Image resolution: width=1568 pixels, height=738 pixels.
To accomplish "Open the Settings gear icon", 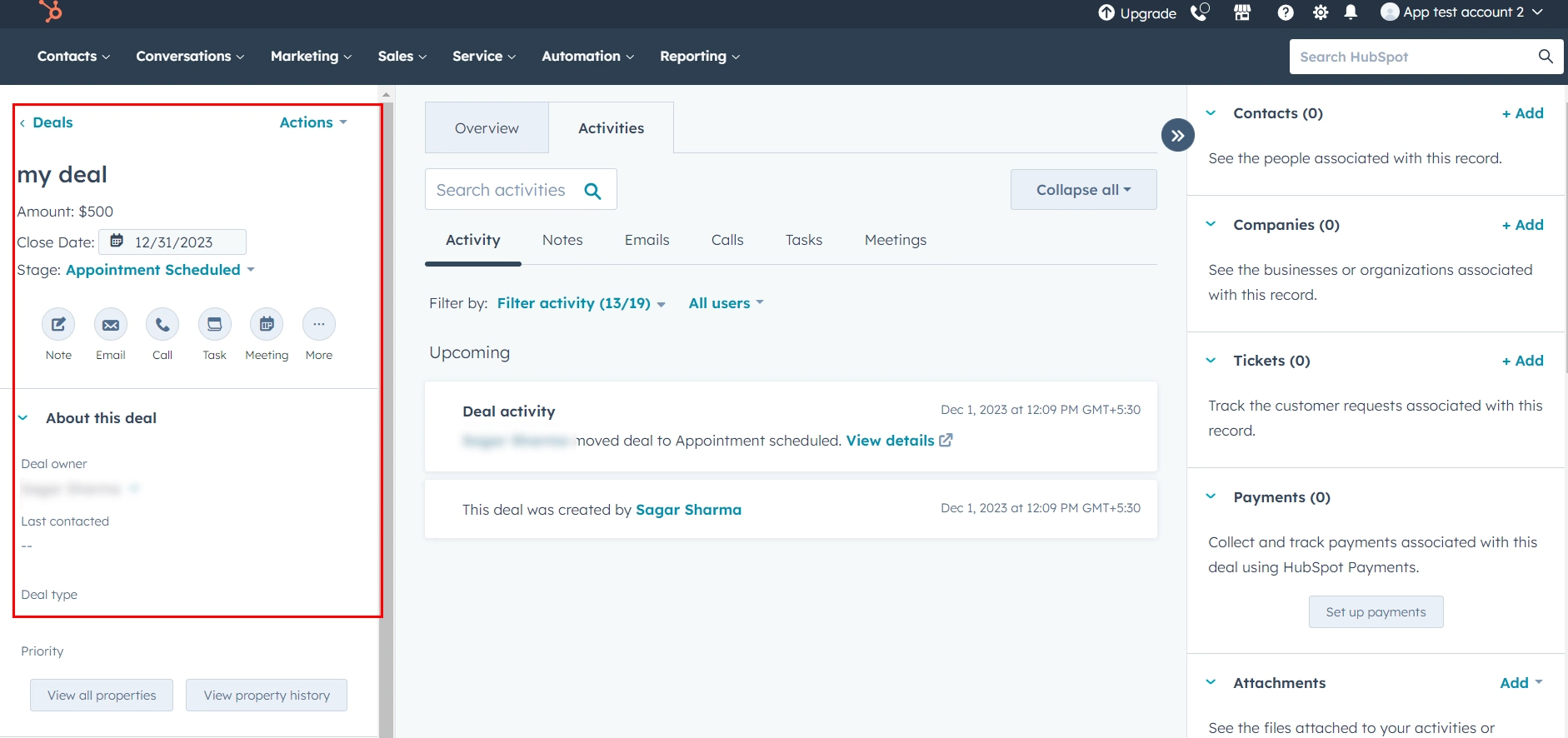I will tap(1321, 12).
